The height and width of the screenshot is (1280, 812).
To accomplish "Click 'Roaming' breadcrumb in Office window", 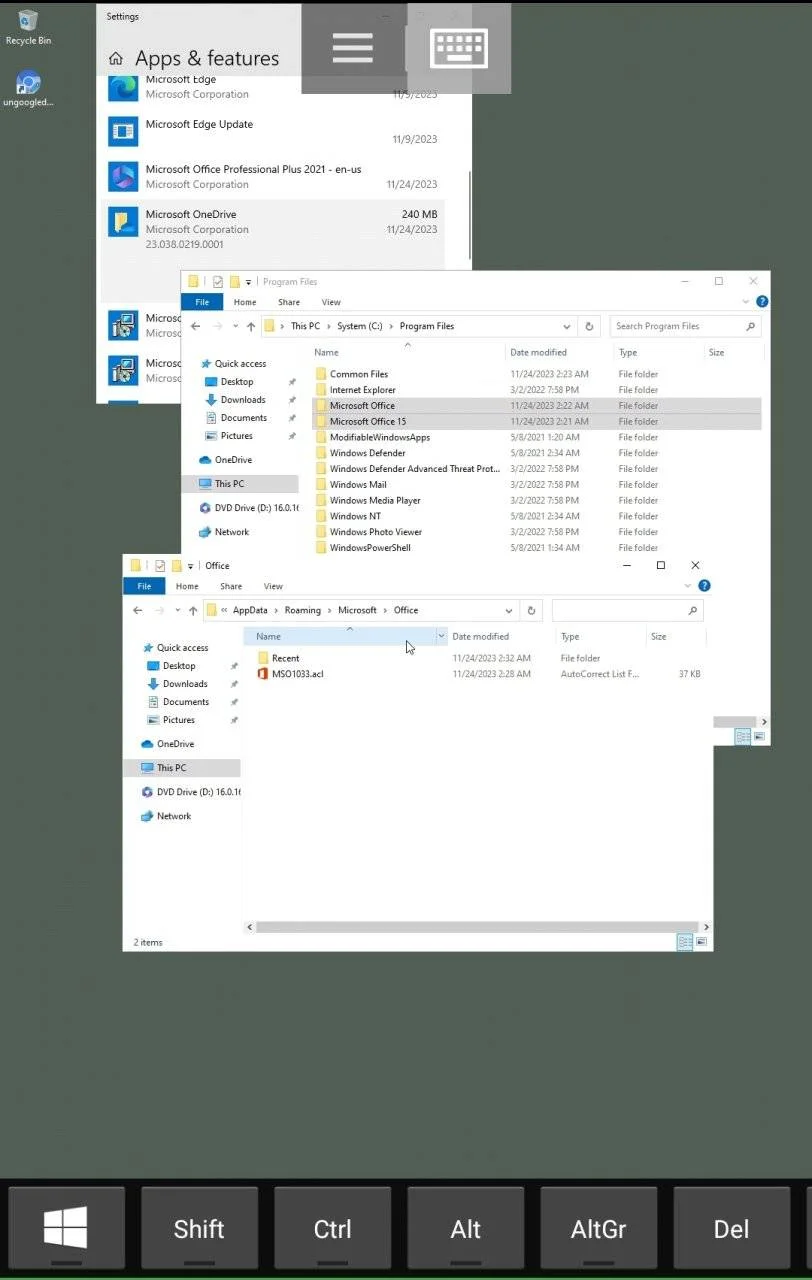I will pyautogui.click(x=303, y=610).
